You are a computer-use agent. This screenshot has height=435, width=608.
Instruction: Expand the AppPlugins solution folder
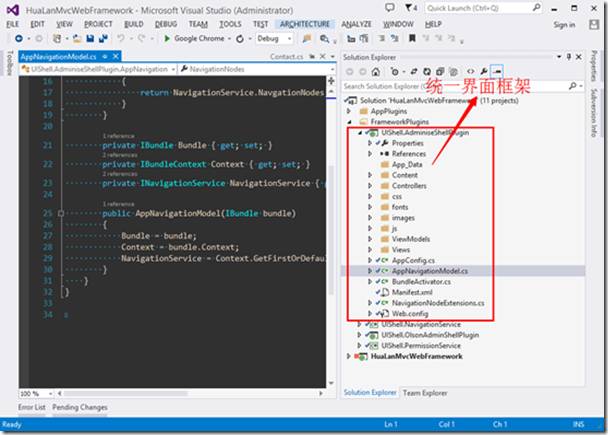coord(349,111)
